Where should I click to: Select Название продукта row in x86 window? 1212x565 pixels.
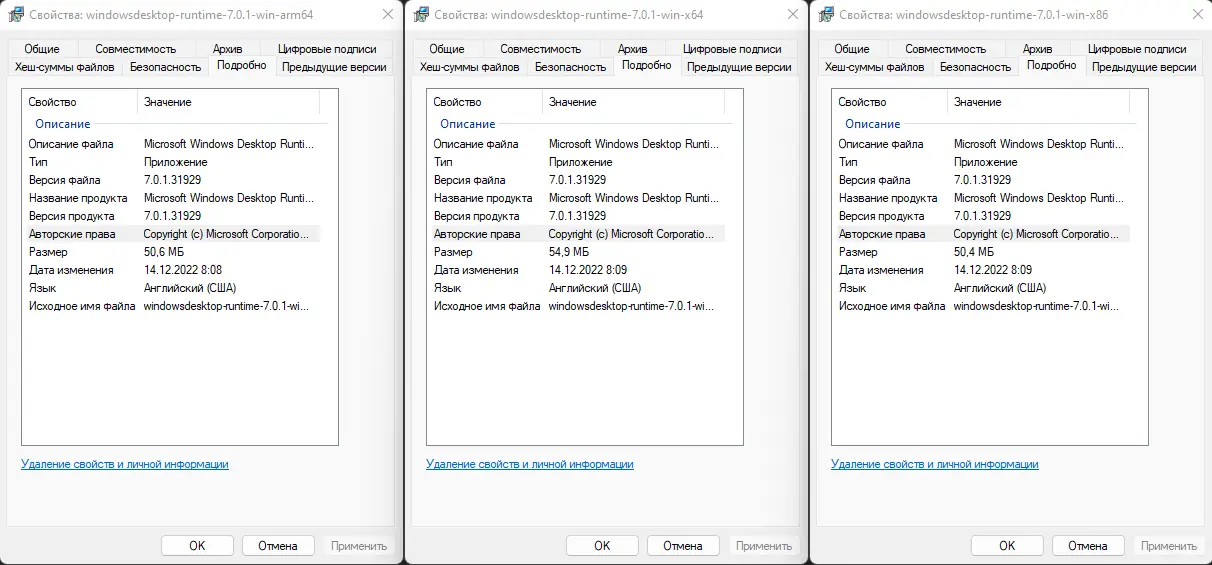[x=981, y=198]
